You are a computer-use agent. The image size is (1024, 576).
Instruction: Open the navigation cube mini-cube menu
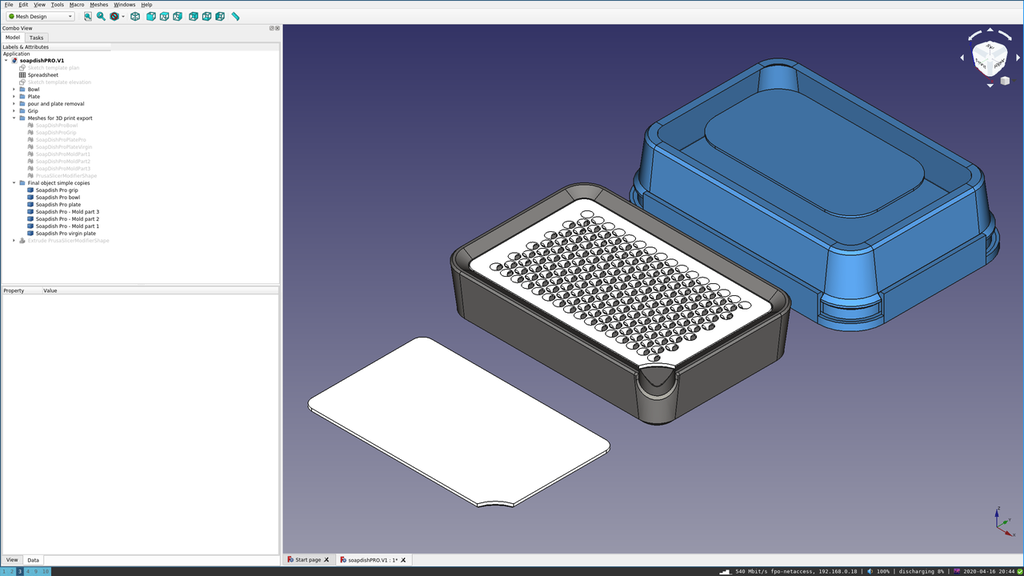click(x=1005, y=80)
